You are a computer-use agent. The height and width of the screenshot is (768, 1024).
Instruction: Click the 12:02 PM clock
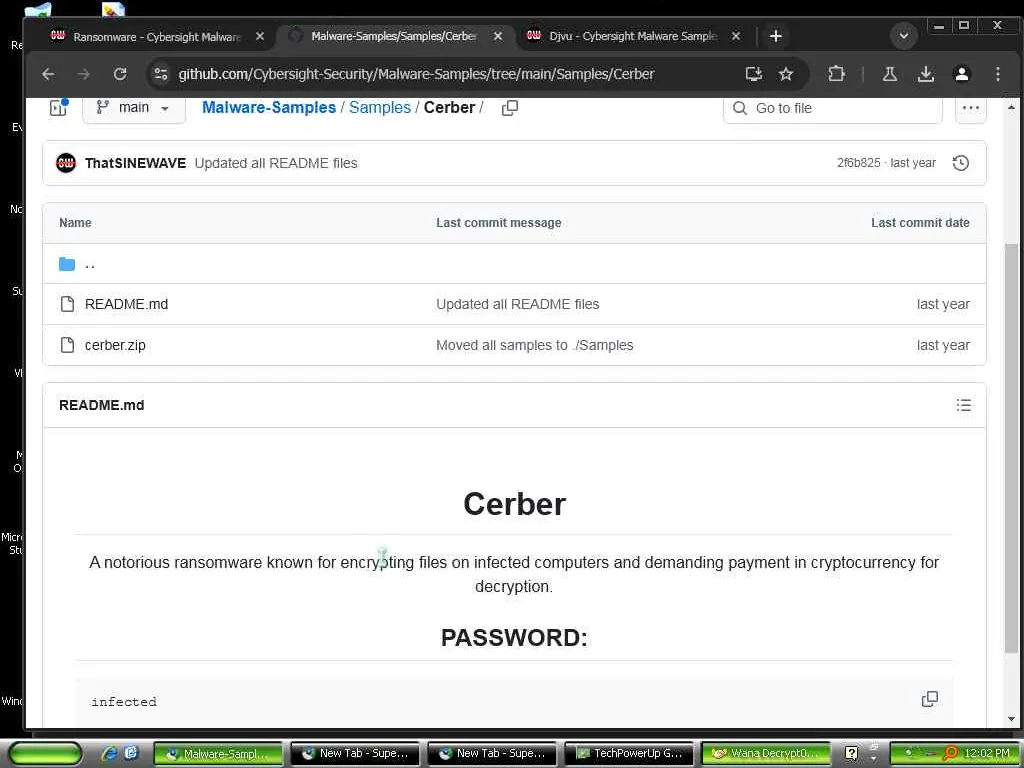coord(987,754)
